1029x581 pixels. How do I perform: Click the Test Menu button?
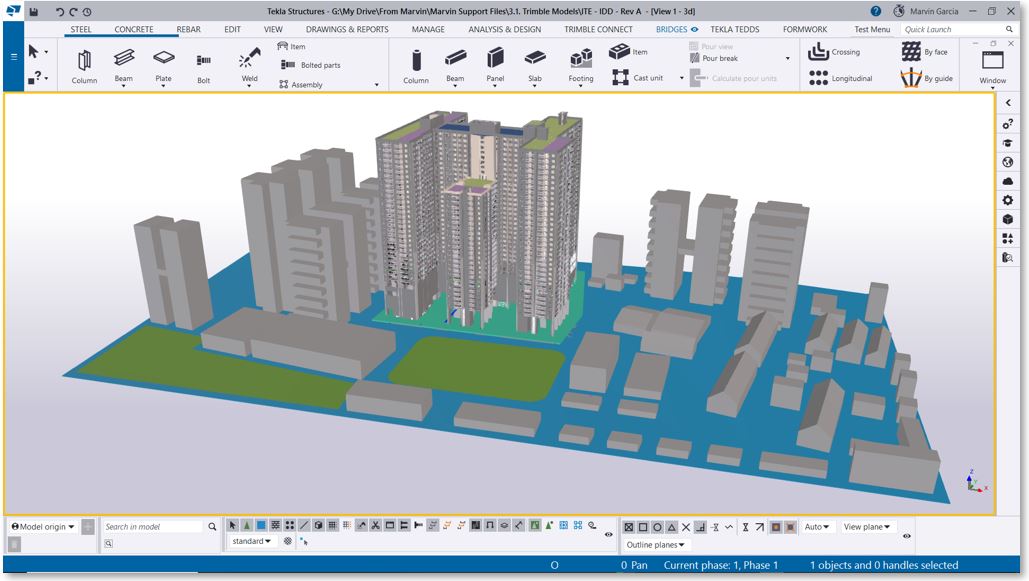[871, 30]
